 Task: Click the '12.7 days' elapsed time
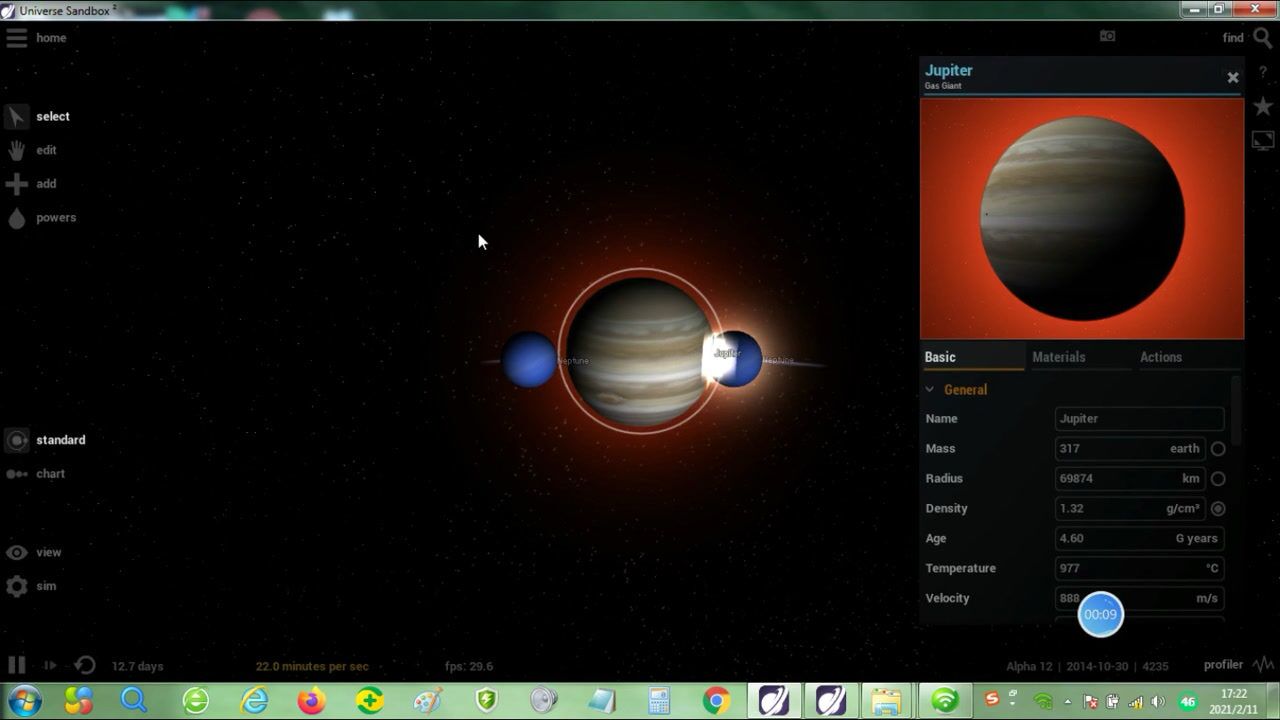tap(137, 667)
